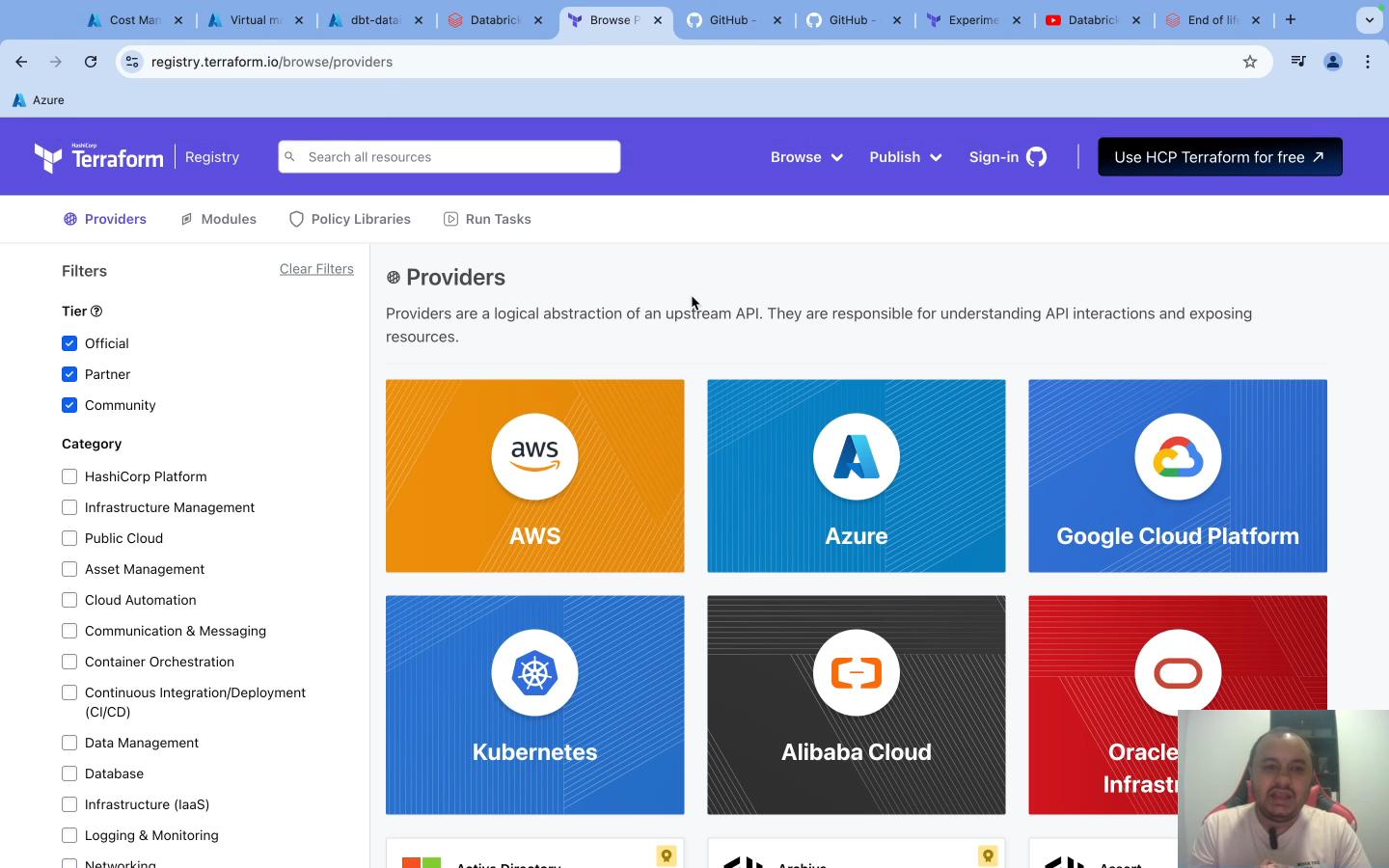Open the Azure provider card
Viewport: 1389px width, 868px height.
click(857, 475)
